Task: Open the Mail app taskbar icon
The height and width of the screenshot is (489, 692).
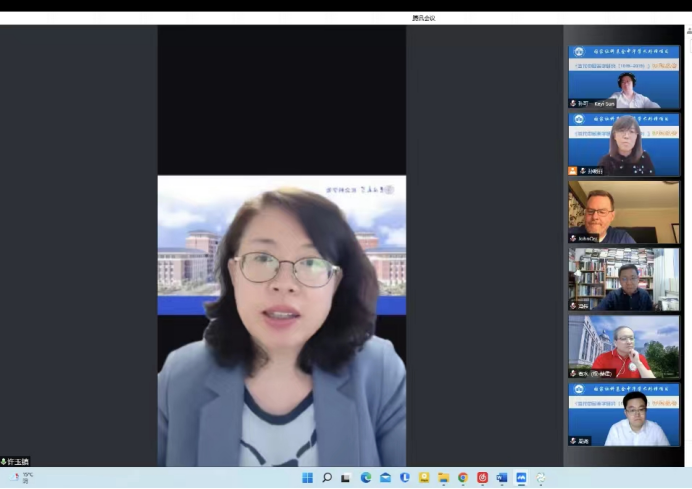Action: point(385,478)
